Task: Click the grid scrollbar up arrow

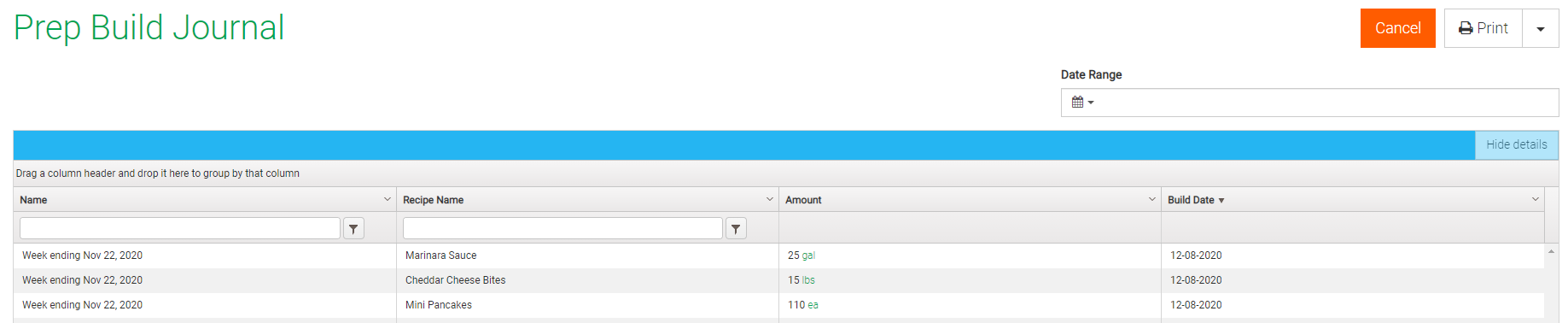Action: pos(1551,251)
